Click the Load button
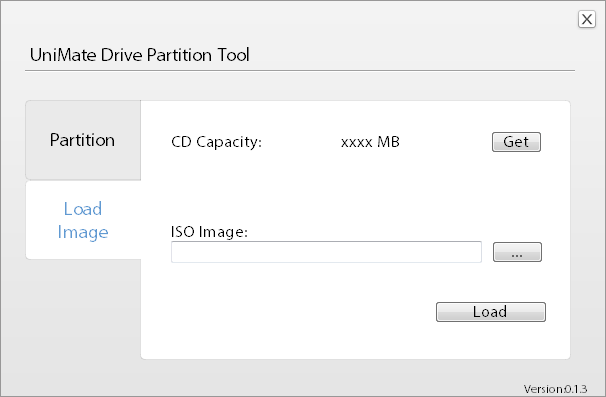606x397 pixels. click(491, 312)
